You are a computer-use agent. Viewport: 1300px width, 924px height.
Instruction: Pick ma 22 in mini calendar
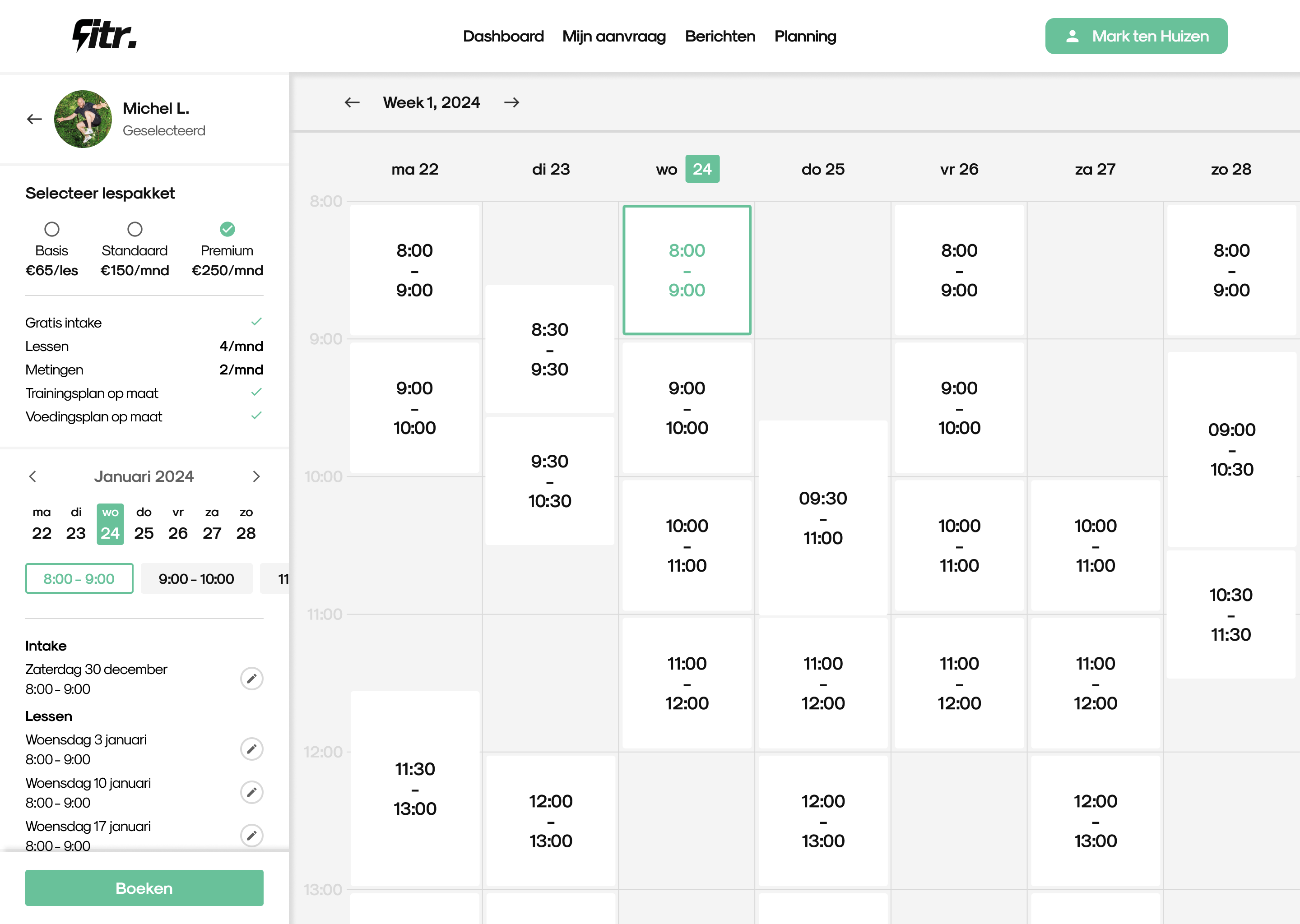(42, 524)
